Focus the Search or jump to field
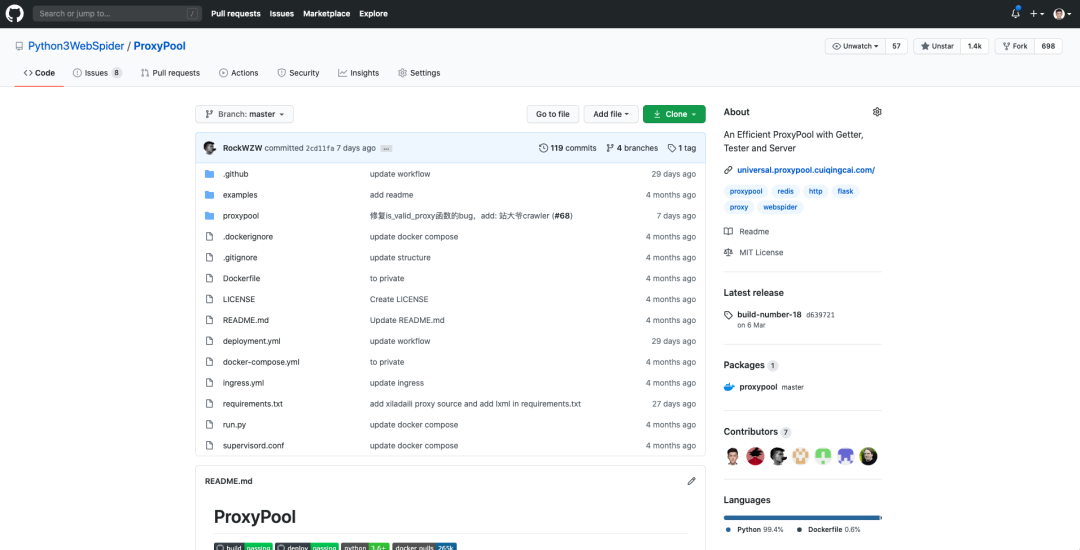Viewport: 1080px width, 550px height. (x=117, y=14)
